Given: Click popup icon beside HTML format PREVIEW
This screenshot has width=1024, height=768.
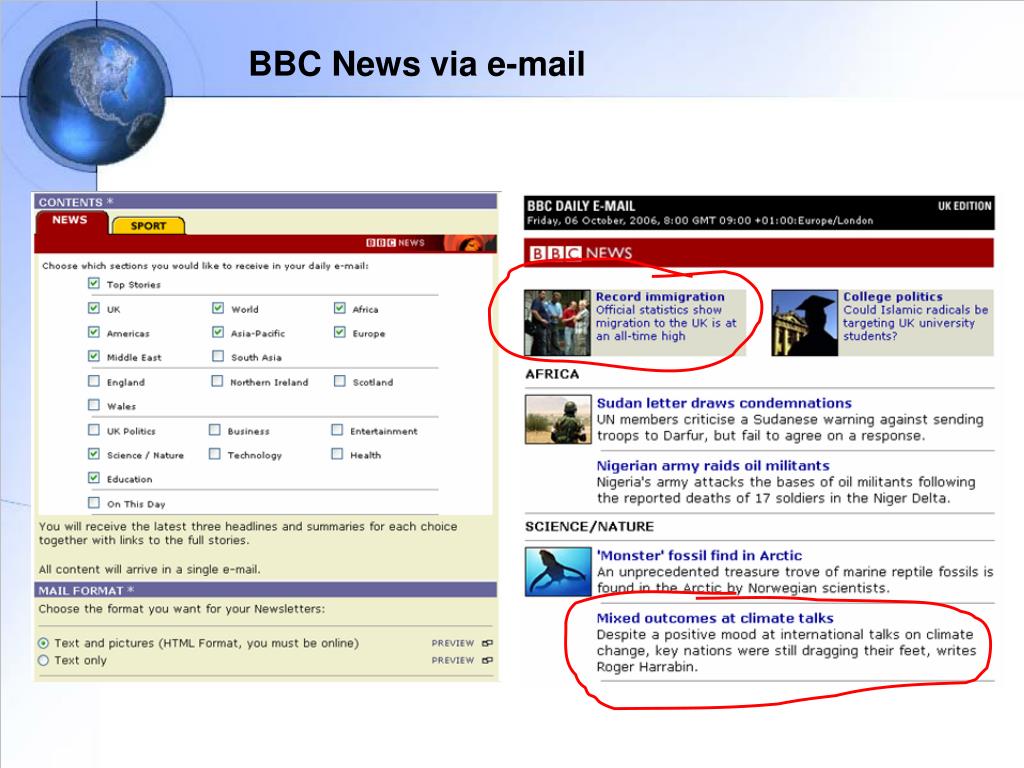Looking at the screenshot, I should [x=487, y=643].
